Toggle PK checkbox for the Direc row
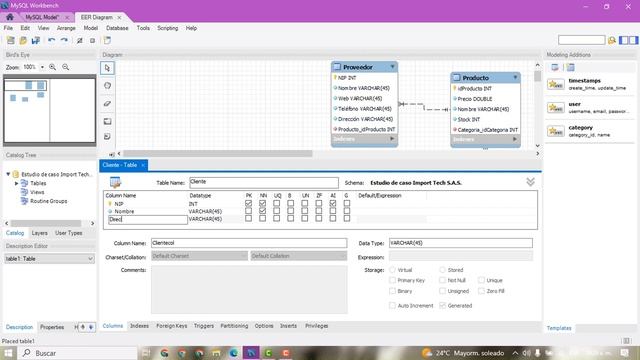This screenshot has width=640, height=360. point(248,218)
